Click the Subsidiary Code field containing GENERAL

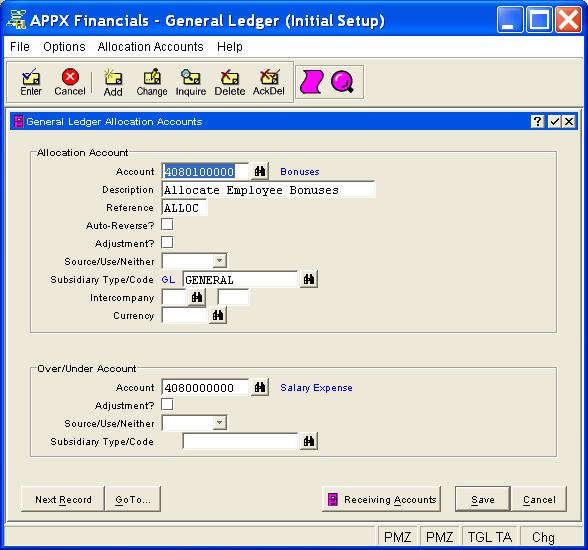[x=240, y=280]
